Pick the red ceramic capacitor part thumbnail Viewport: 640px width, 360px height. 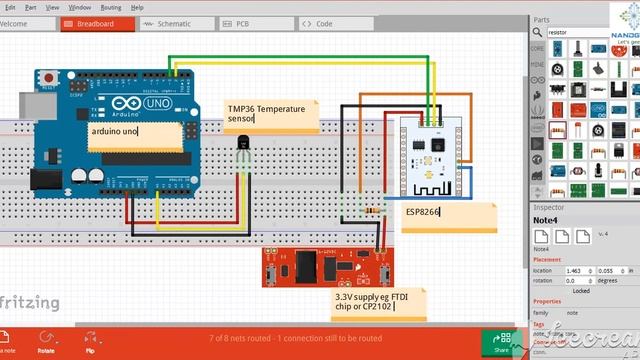(x=578, y=130)
